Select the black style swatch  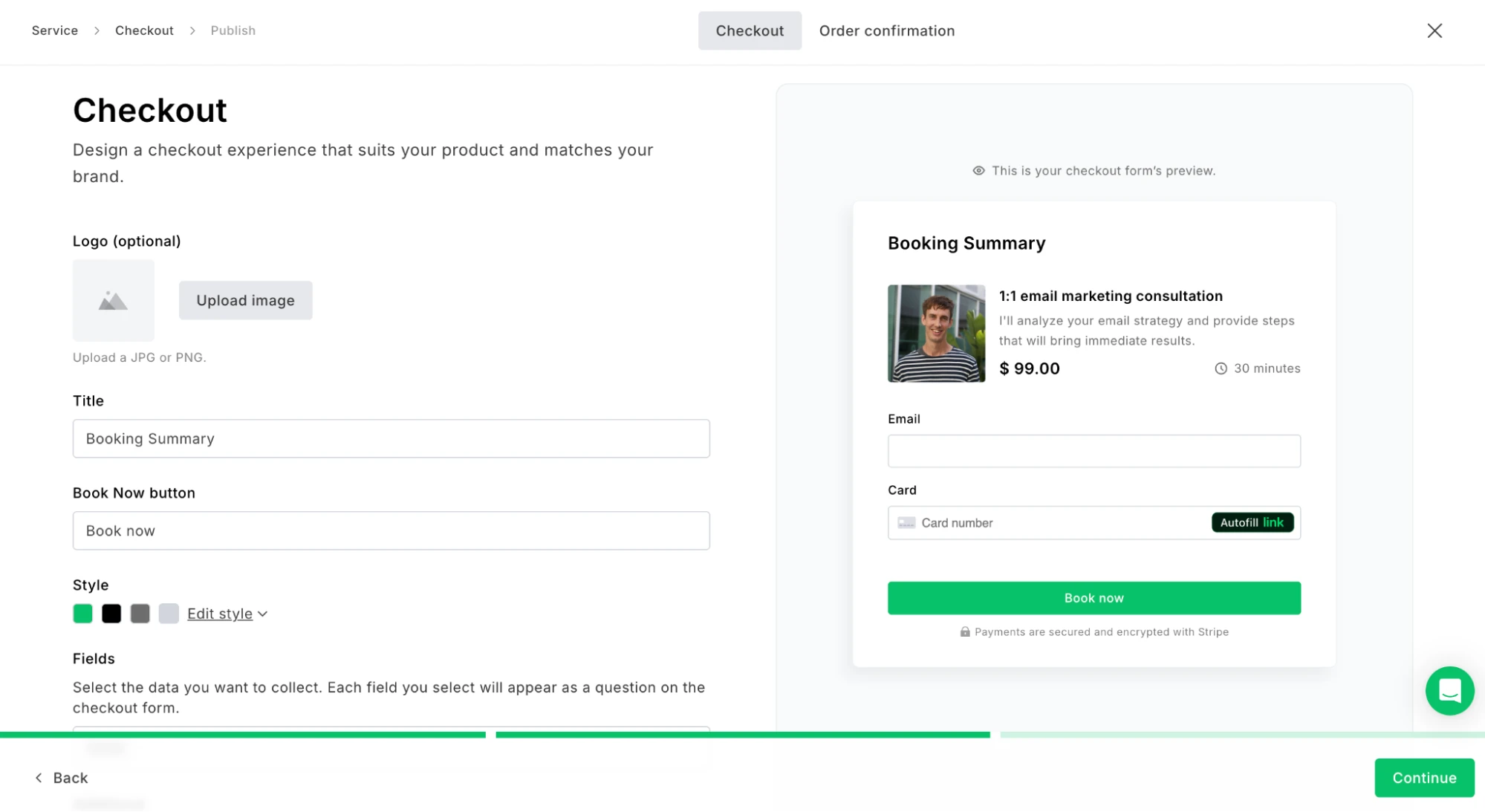[111, 614]
